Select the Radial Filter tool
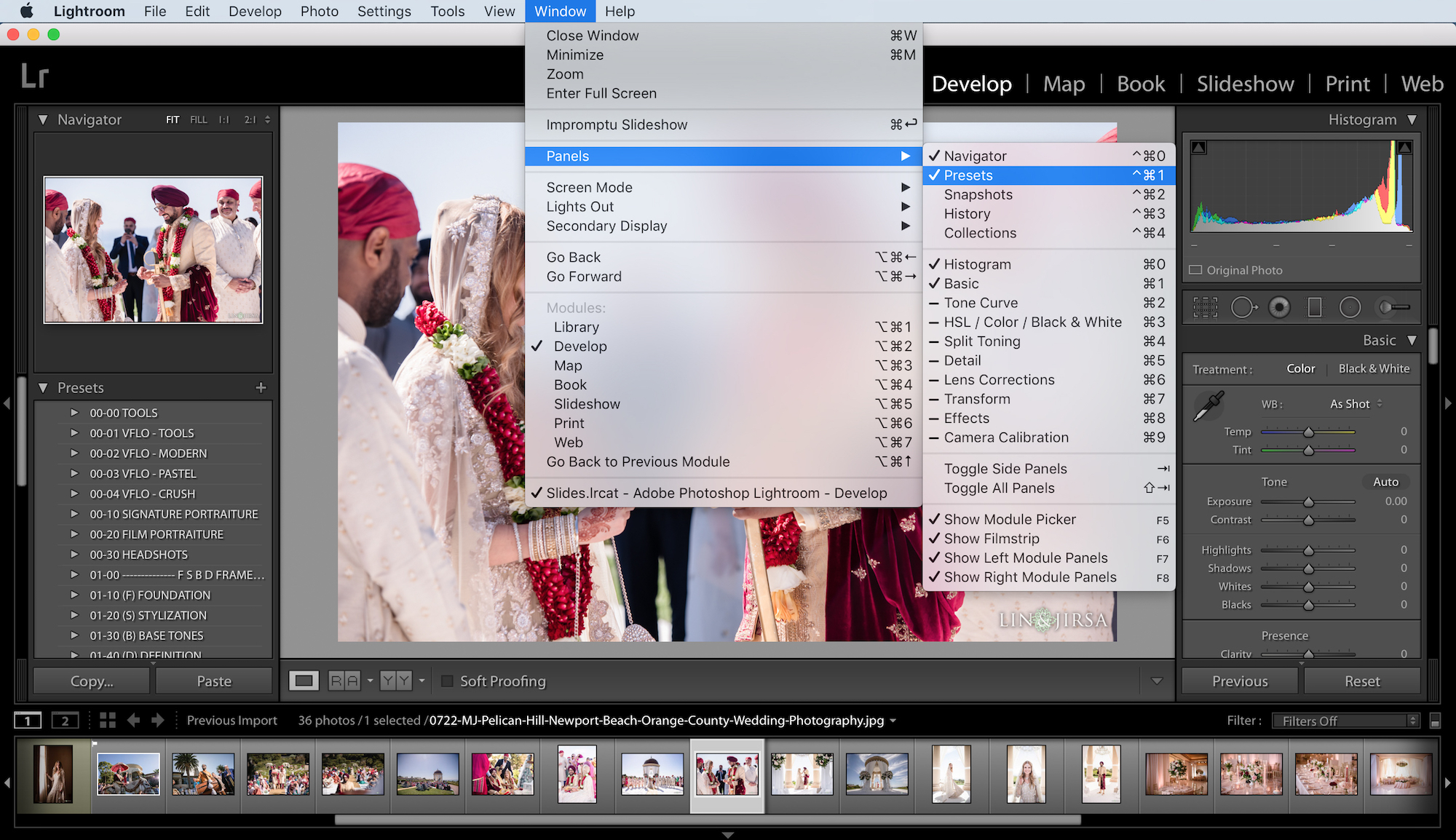The width and height of the screenshot is (1456, 840). (x=1351, y=306)
